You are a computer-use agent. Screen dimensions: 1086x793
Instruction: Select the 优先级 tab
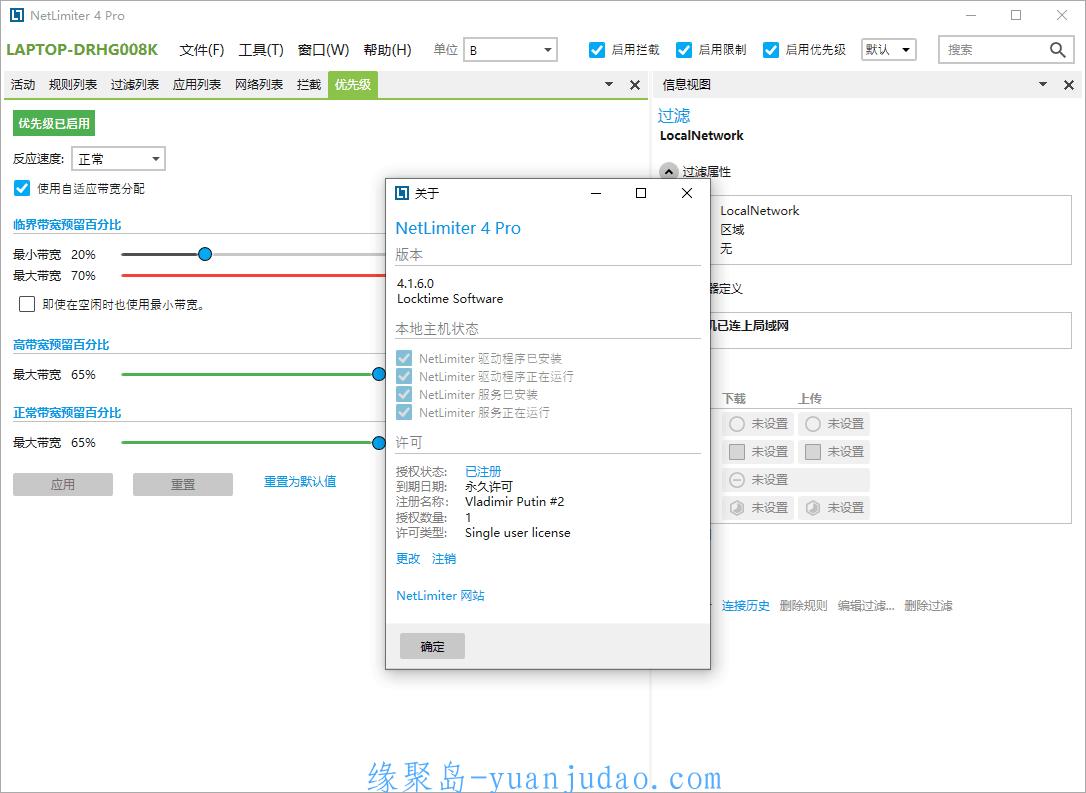click(353, 84)
